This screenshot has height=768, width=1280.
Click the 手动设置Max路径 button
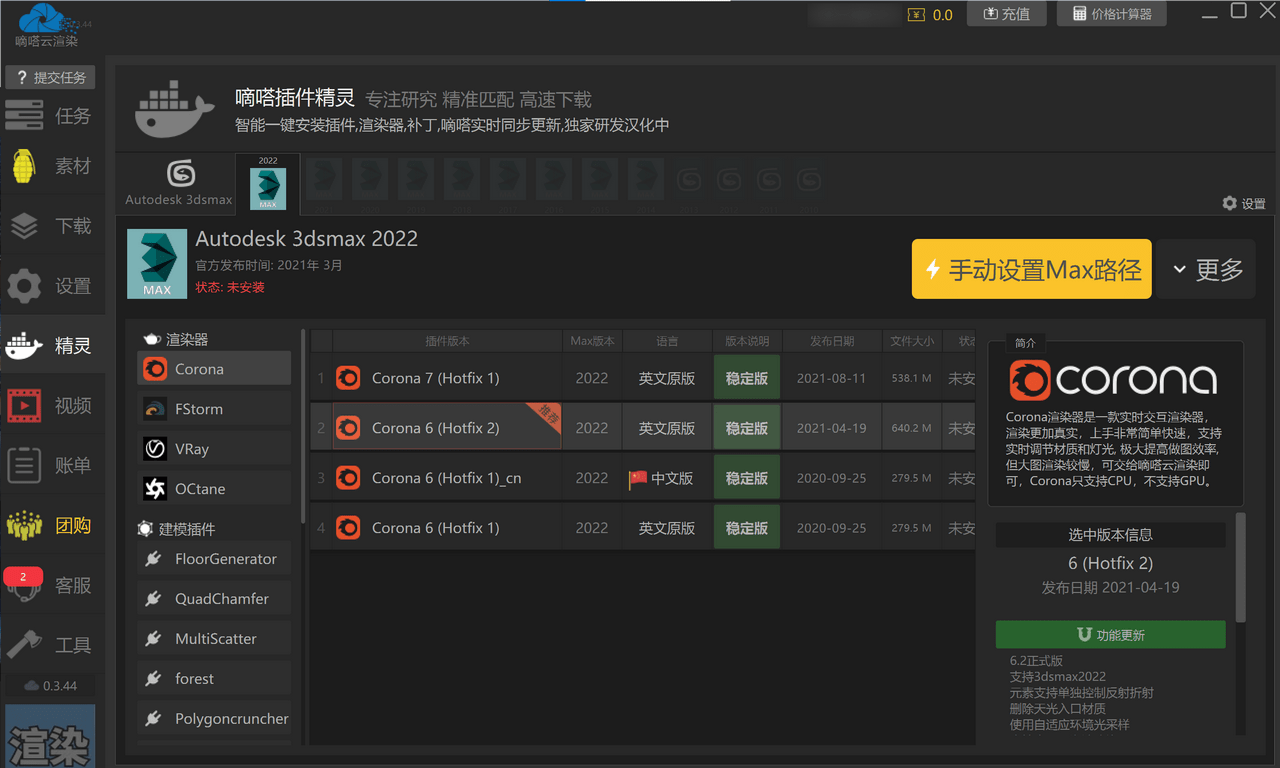[x=1031, y=268]
